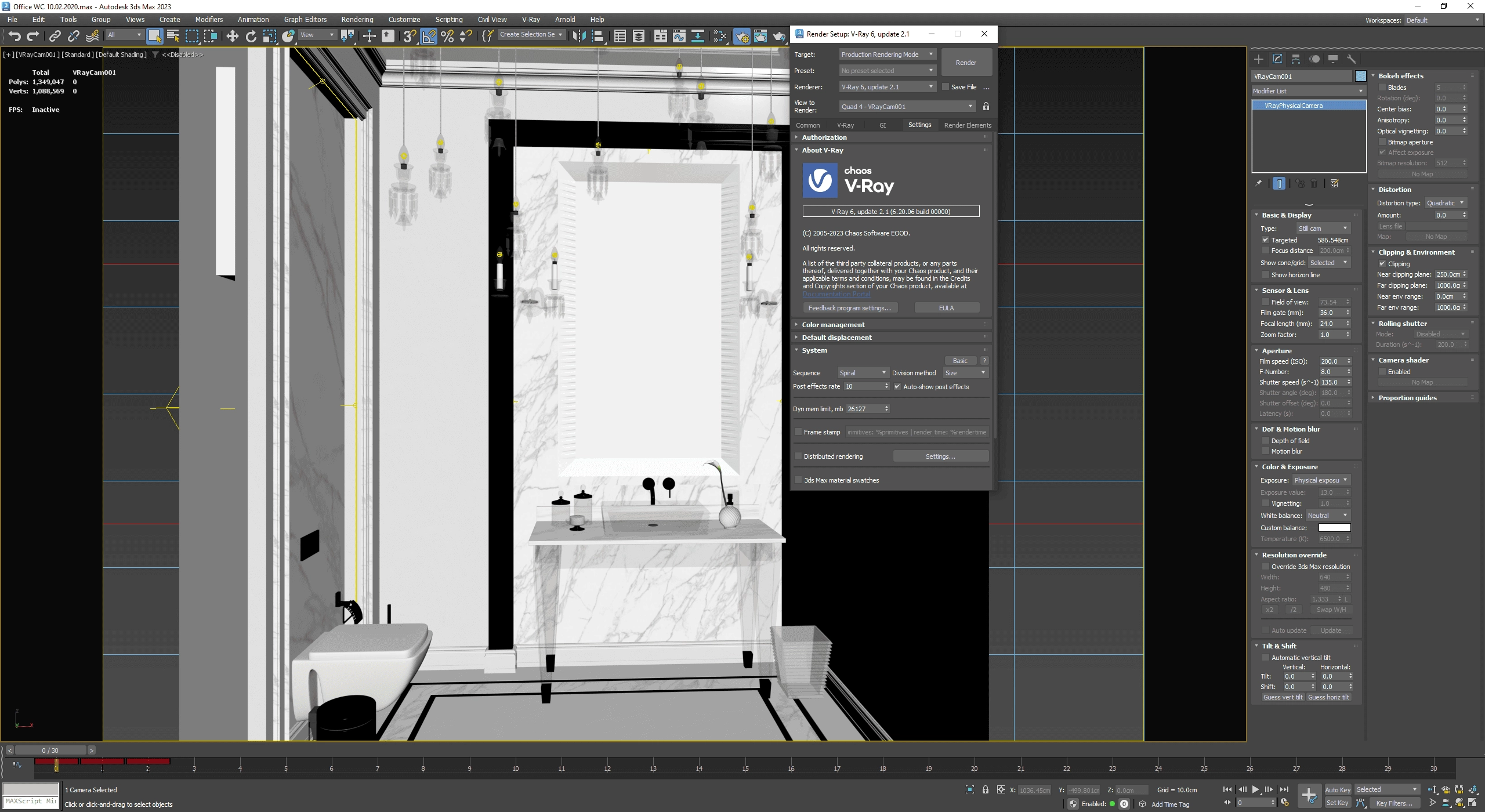Open distributed rendering Settings button
Image resolution: width=1485 pixels, height=812 pixels.
940,456
